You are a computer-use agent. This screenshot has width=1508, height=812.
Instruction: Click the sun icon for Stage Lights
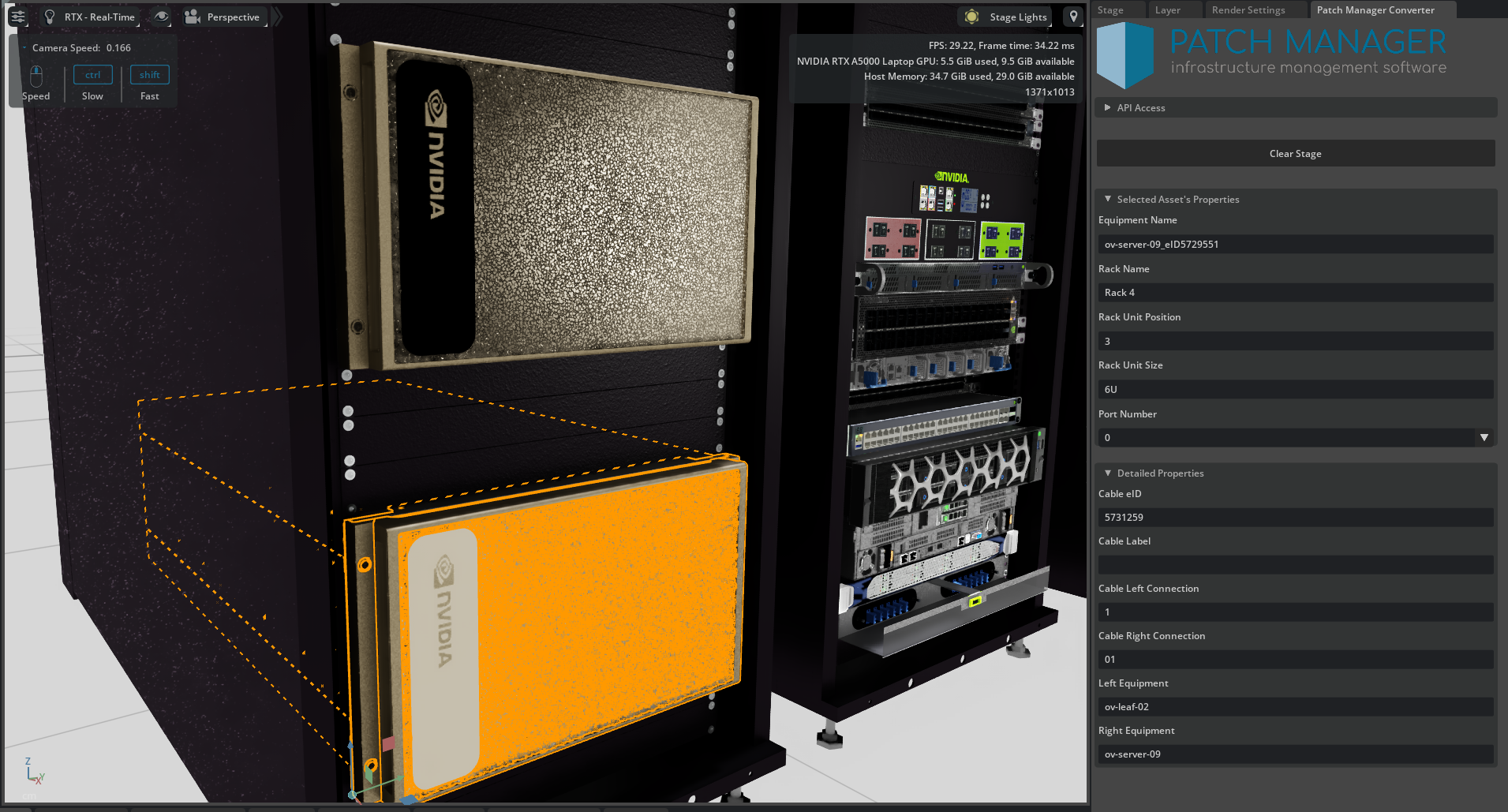[972, 17]
